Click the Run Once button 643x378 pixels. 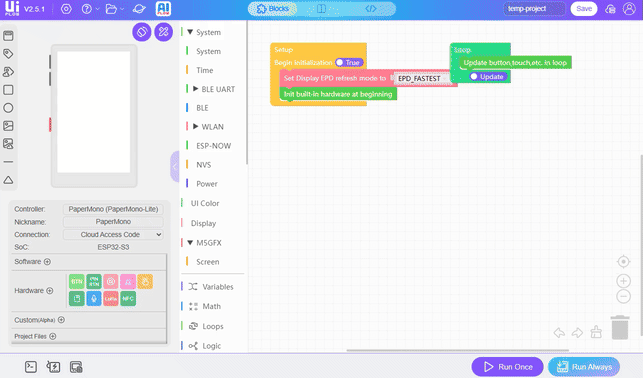click(507, 367)
